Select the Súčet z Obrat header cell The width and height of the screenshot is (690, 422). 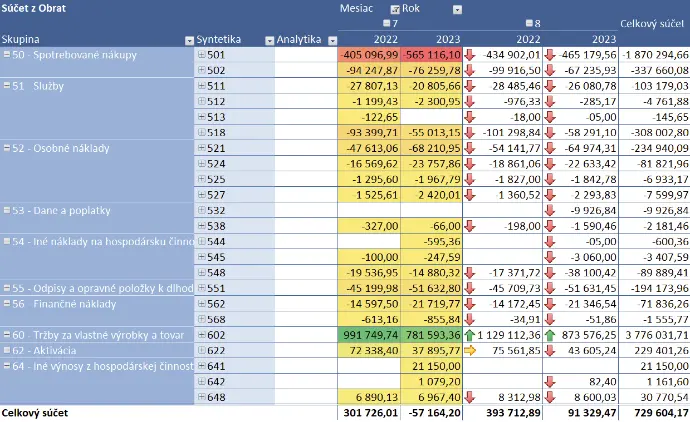(x=33, y=8)
